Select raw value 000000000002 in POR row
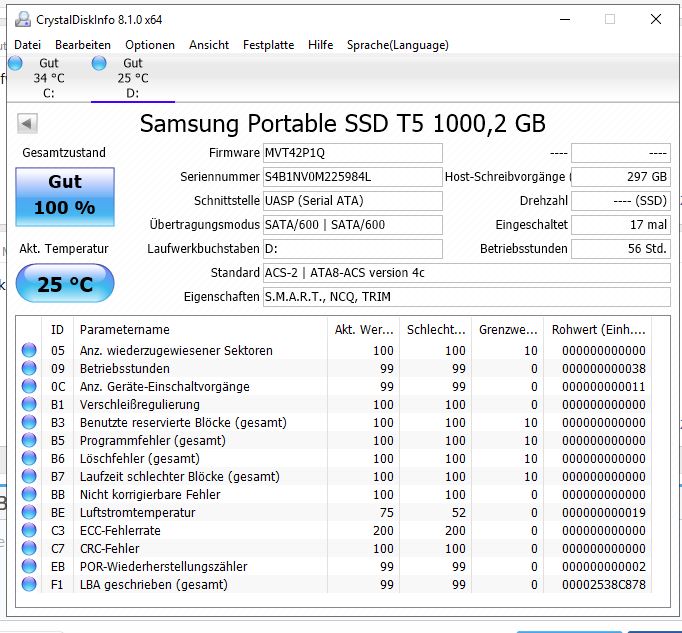 [604, 567]
